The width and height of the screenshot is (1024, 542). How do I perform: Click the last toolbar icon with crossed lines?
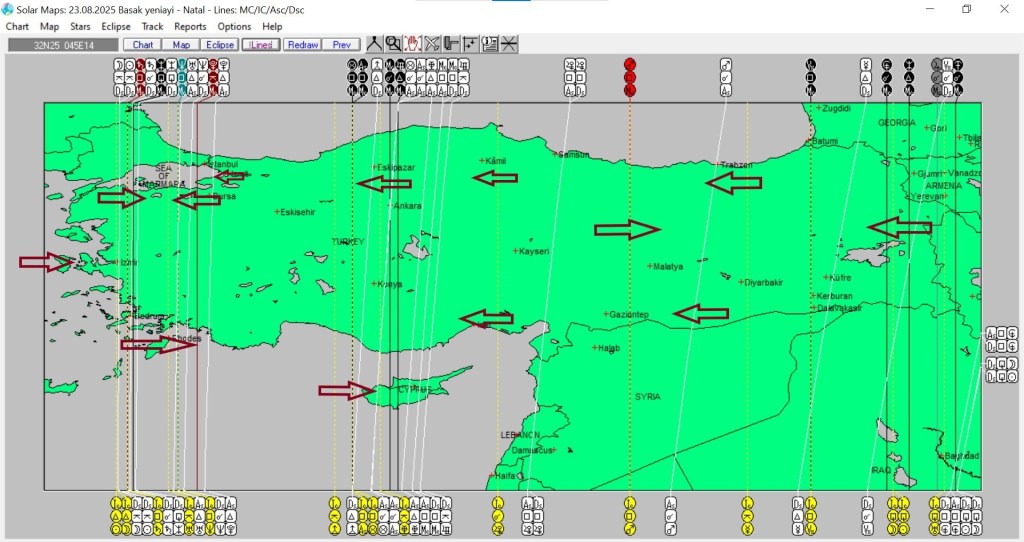pyautogui.click(x=509, y=44)
